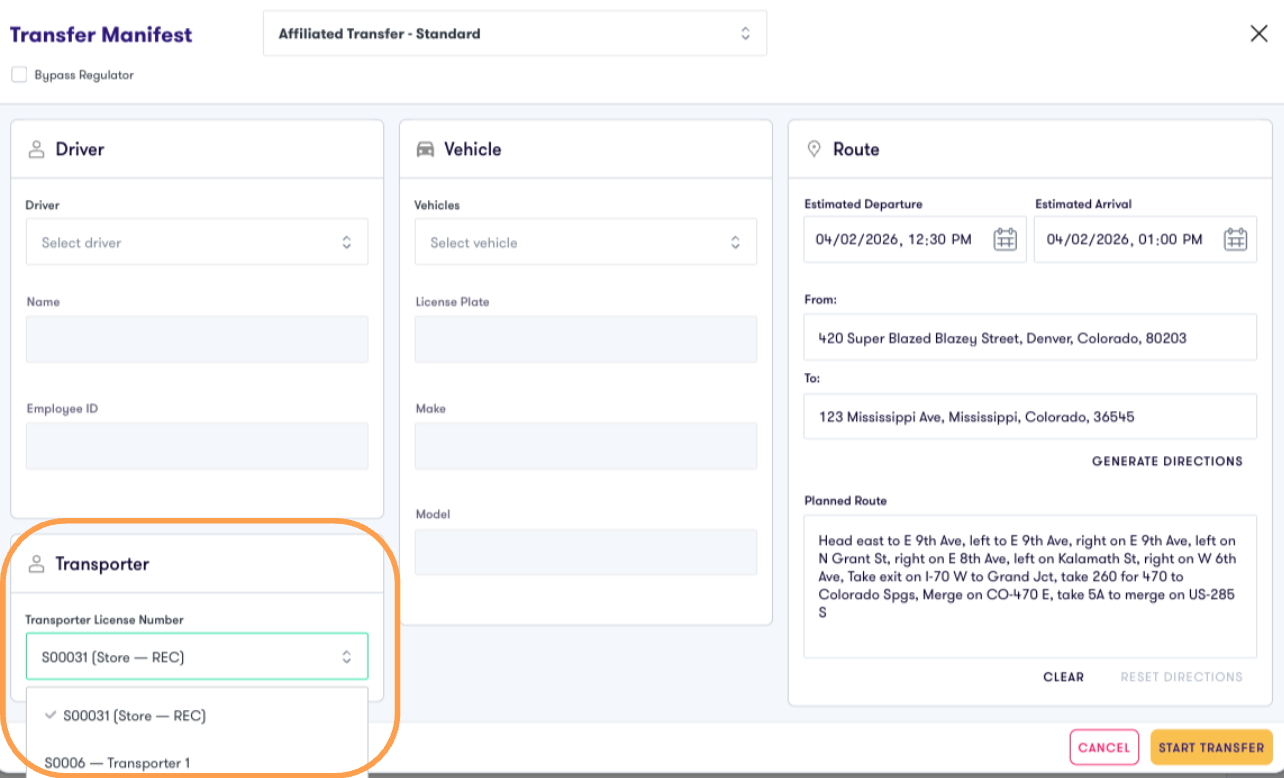Click into the From address field
The image size is (1284, 778).
[1030, 338]
